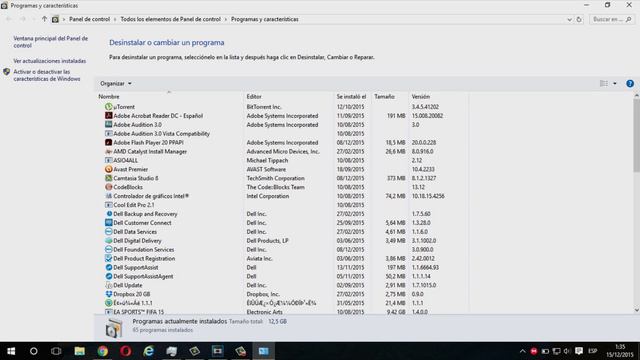Click the chevron after Panel de control breadcrumb
This screenshot has width=640, height=360.
coord(115,19)
